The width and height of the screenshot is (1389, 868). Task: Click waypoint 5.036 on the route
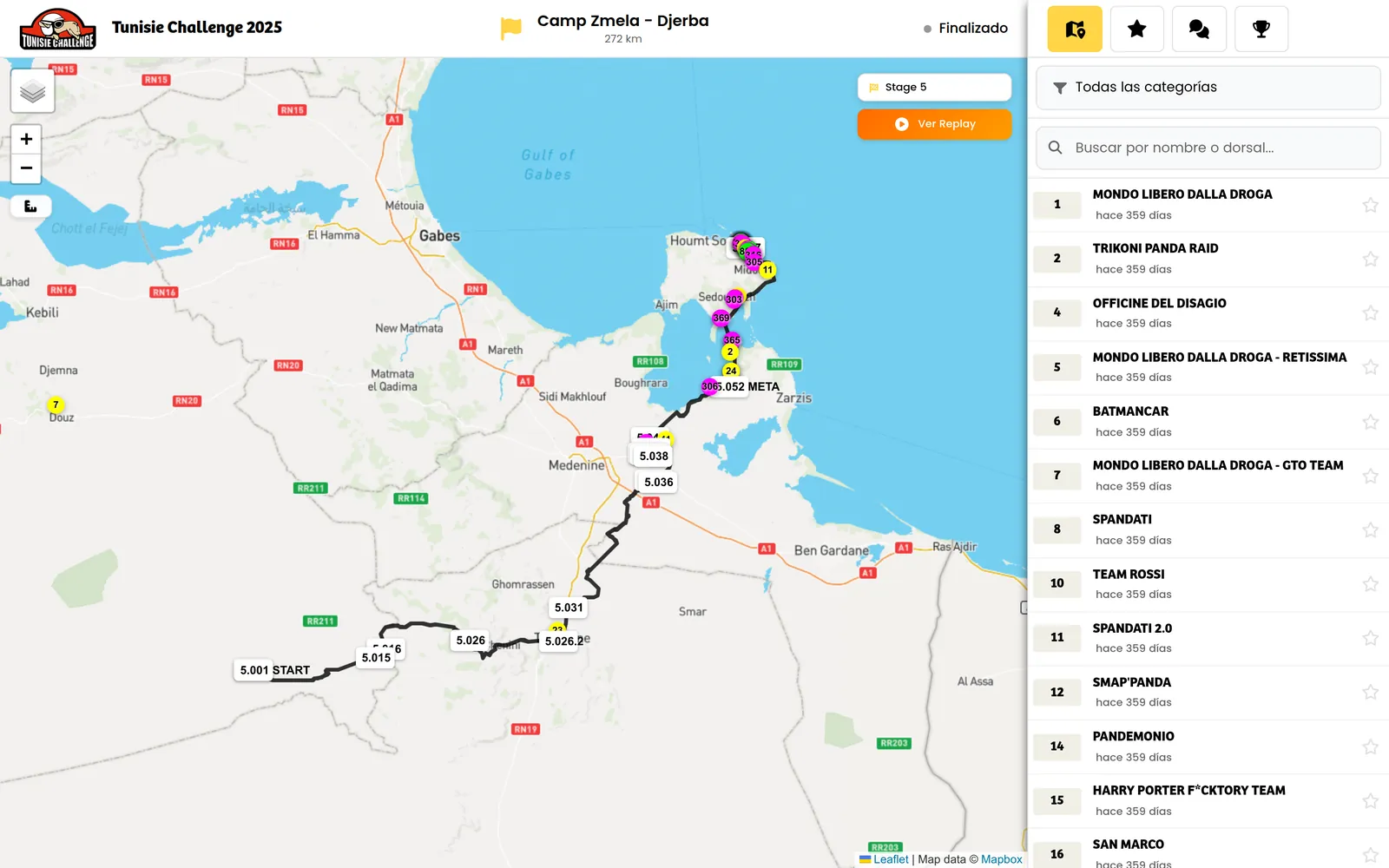[x=658, y=482]
